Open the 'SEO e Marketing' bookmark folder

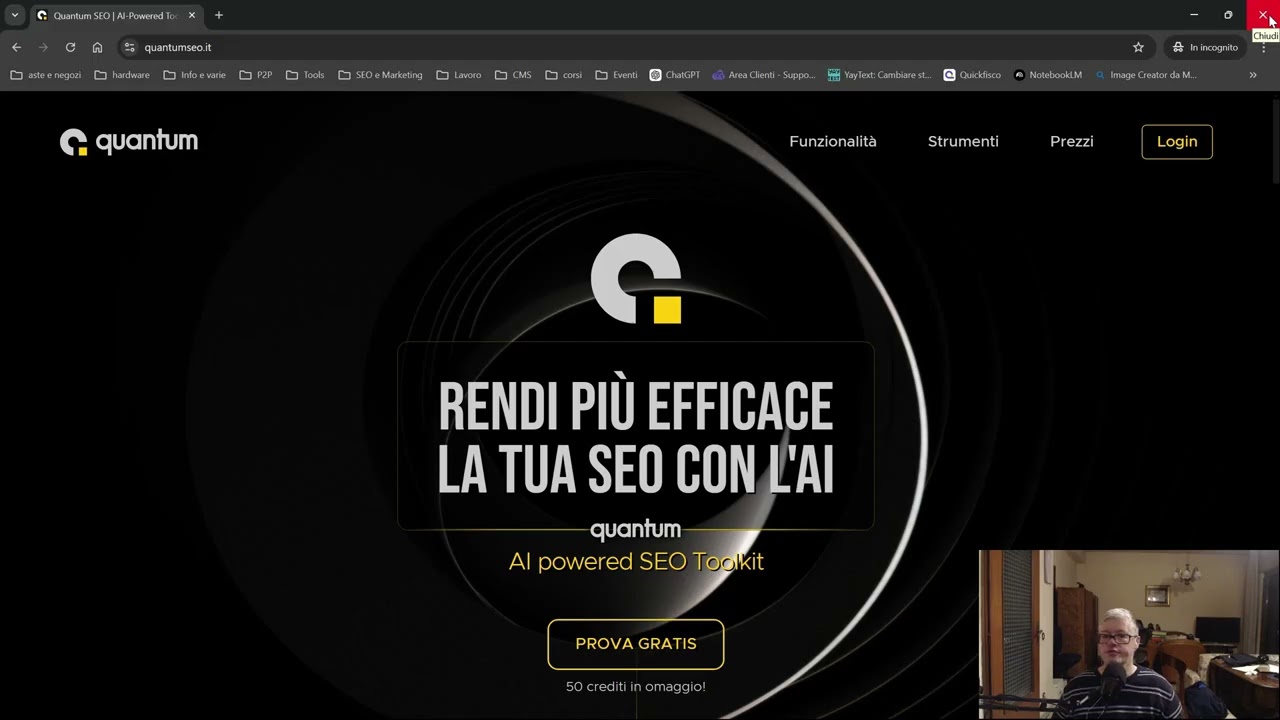[x=380, y=75]
